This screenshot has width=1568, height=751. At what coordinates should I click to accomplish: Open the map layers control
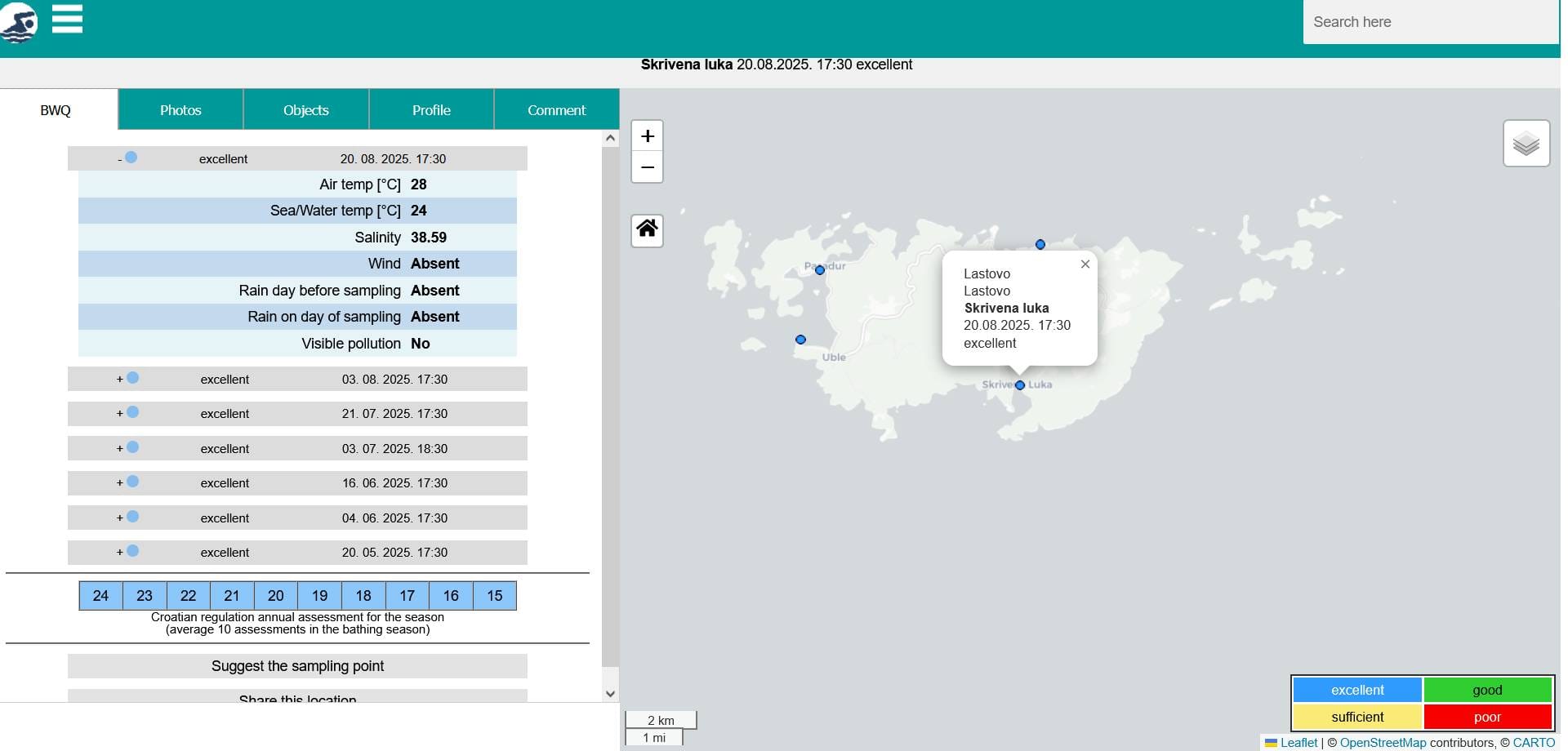[x=1526, y=144]
